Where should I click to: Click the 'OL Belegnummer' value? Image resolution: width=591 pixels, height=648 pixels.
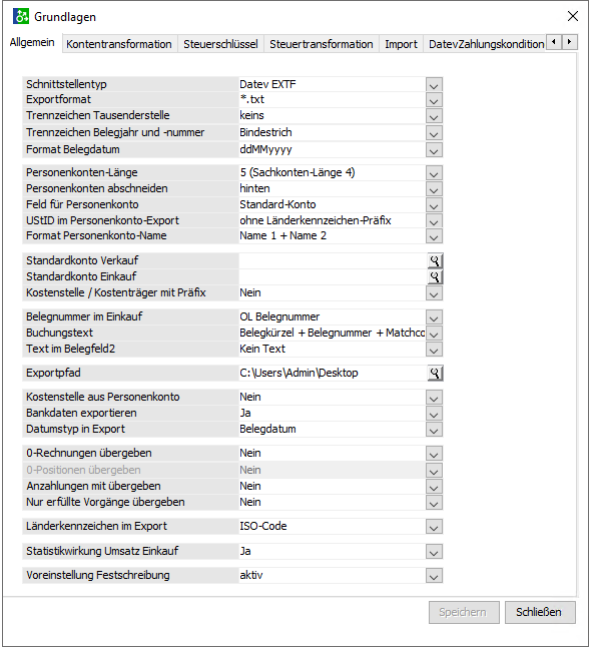tap(279, 317)
